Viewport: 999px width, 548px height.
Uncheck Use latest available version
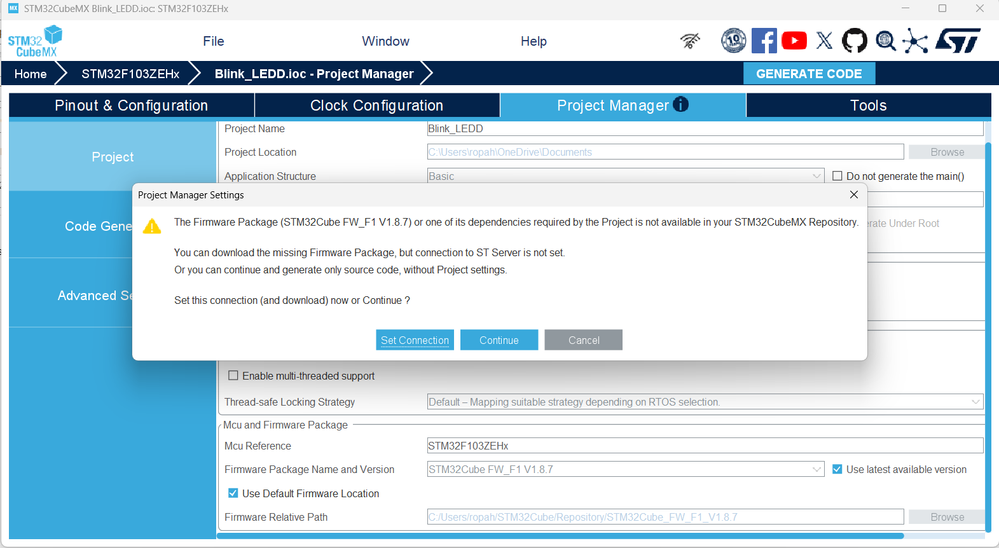click(837, 469)
